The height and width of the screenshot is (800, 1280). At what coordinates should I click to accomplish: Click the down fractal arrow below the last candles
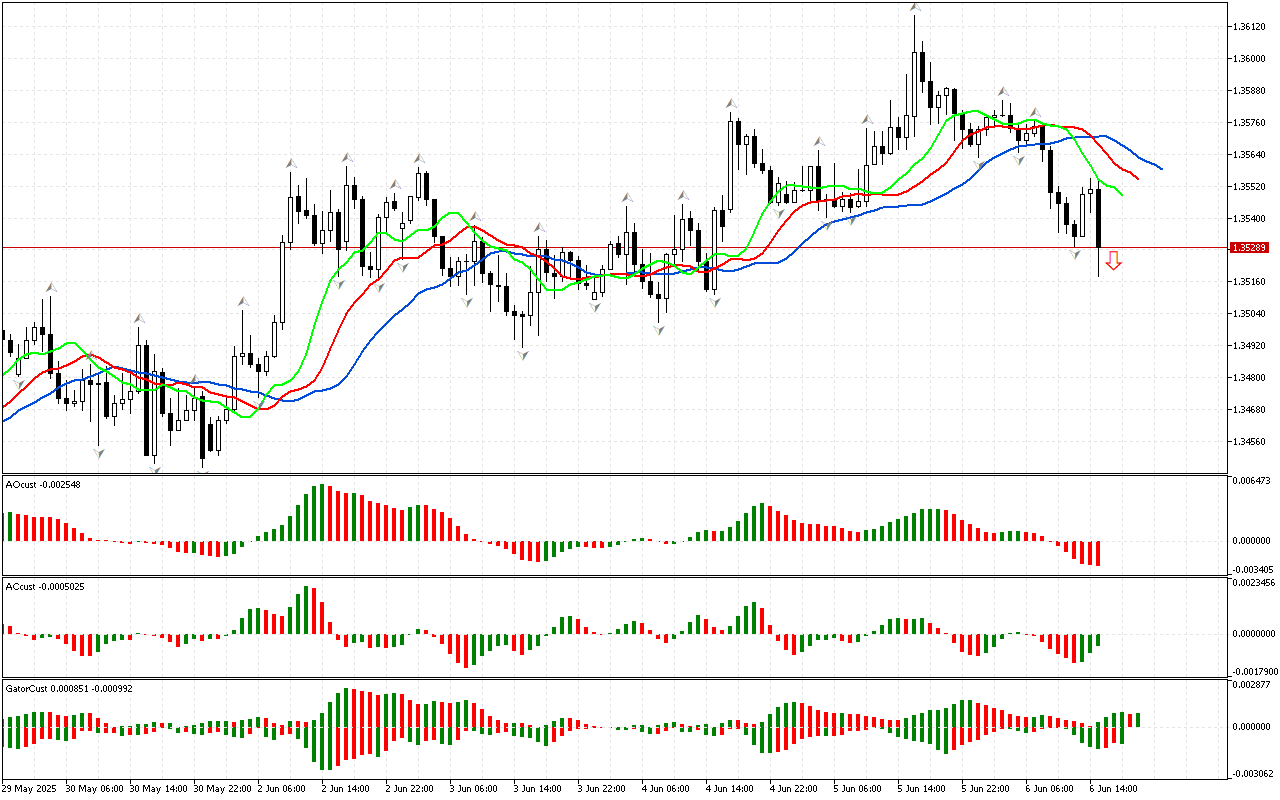[1075, 254]
